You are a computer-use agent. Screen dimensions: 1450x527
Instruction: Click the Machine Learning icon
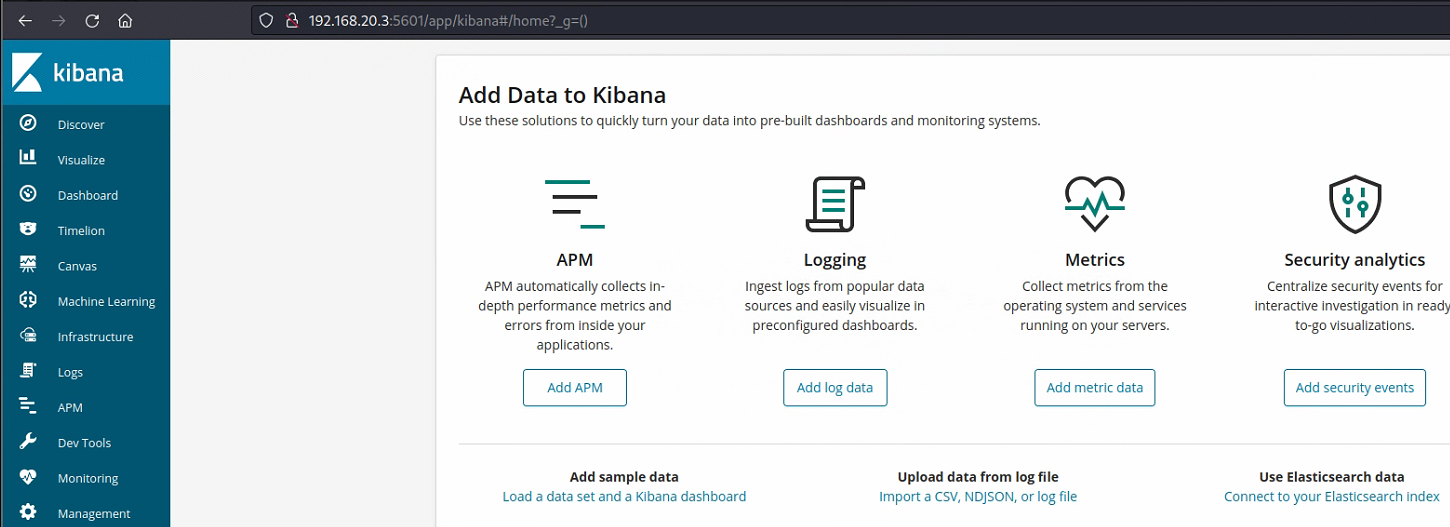[x=28, y=300]
